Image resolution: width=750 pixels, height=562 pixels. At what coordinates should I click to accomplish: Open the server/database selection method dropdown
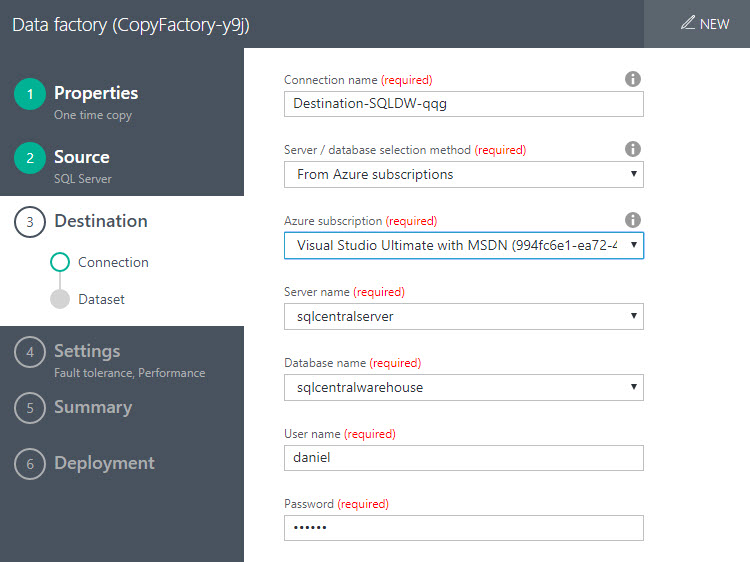463,175
